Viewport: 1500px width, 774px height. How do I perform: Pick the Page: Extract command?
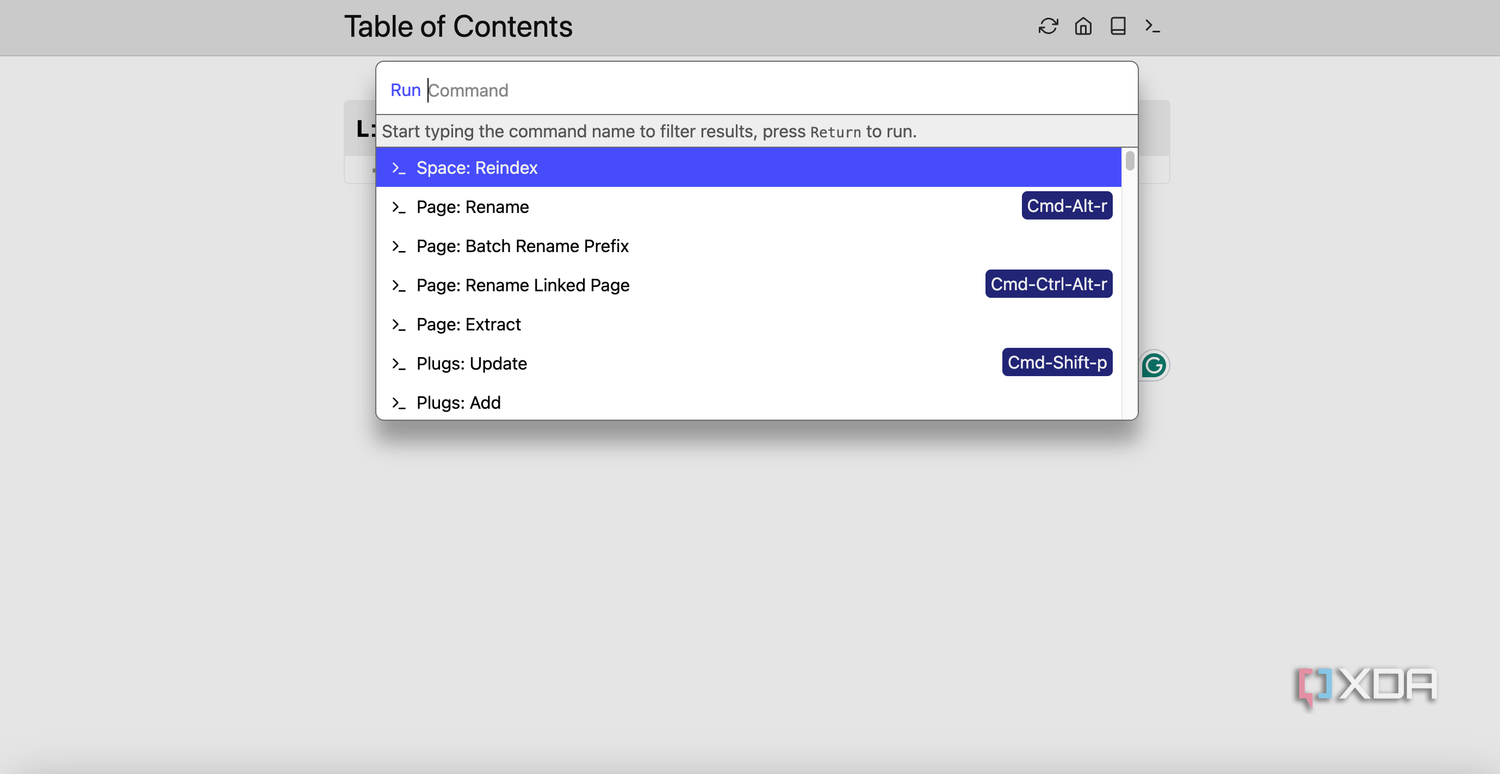click(749, 324)
